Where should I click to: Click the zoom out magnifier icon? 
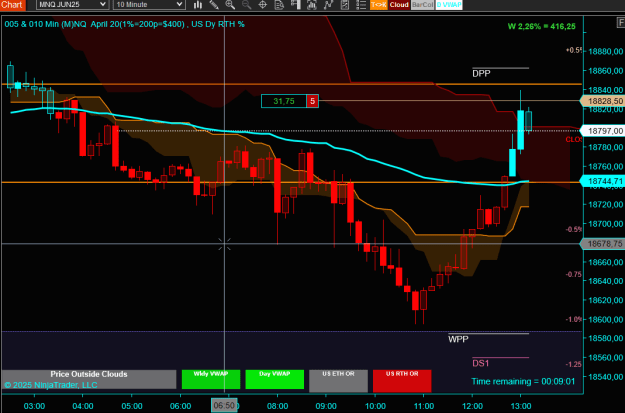[246, 4]
